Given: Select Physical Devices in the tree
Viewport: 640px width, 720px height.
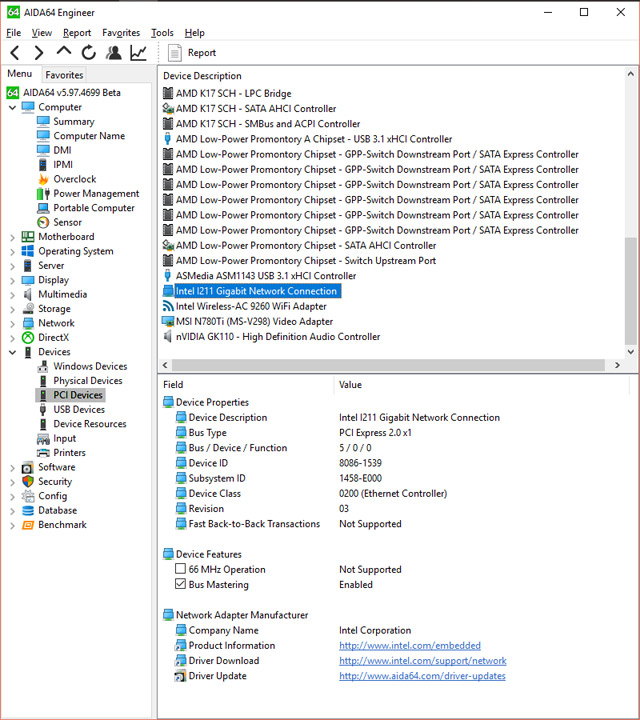Looking at the screenshot, I should coord(88,381).
